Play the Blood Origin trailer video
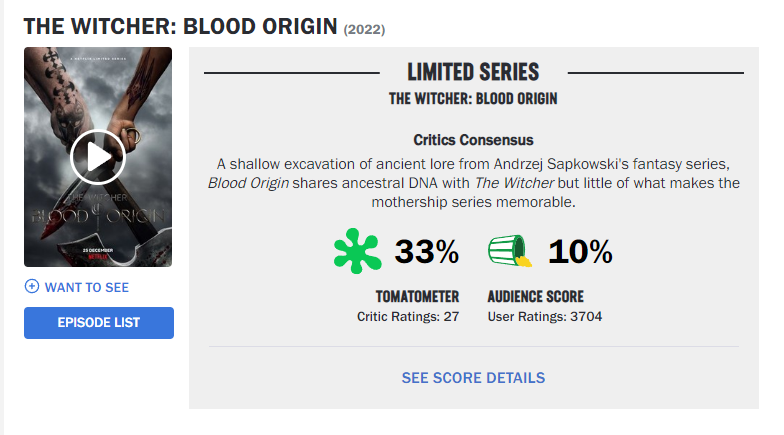Viewport: 784px width, 435px height. 98,157
